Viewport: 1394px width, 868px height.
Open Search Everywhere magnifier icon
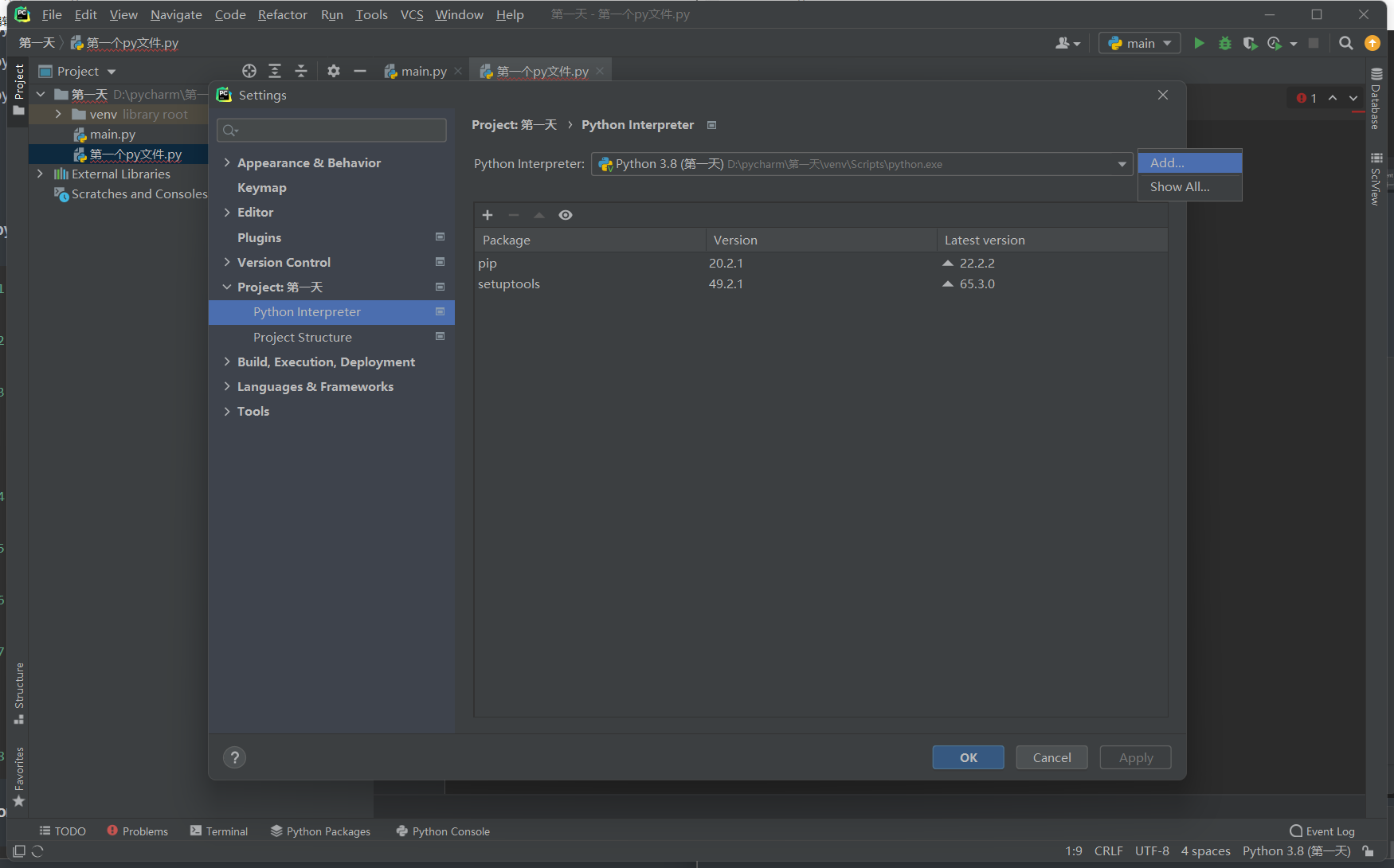coord(1345,43)
